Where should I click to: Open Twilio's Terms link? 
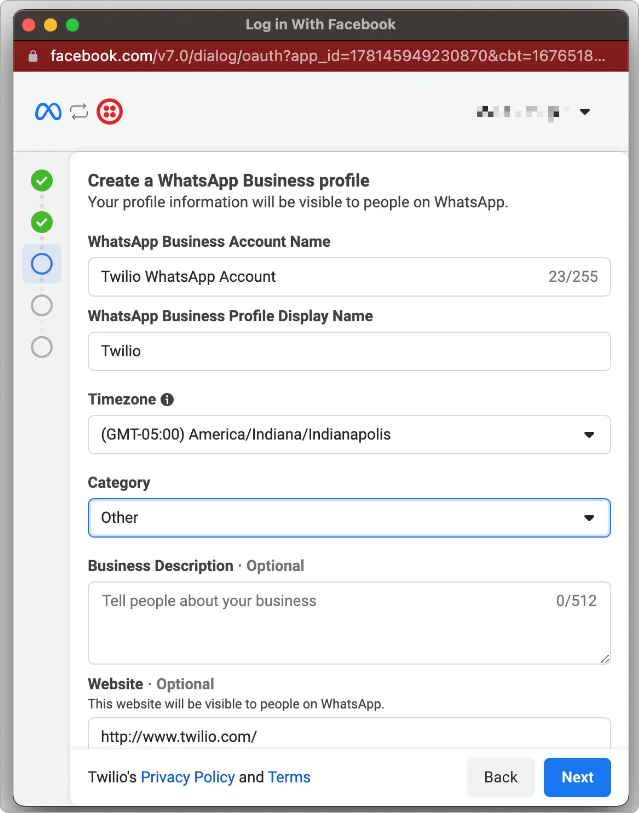pos(289,777)
